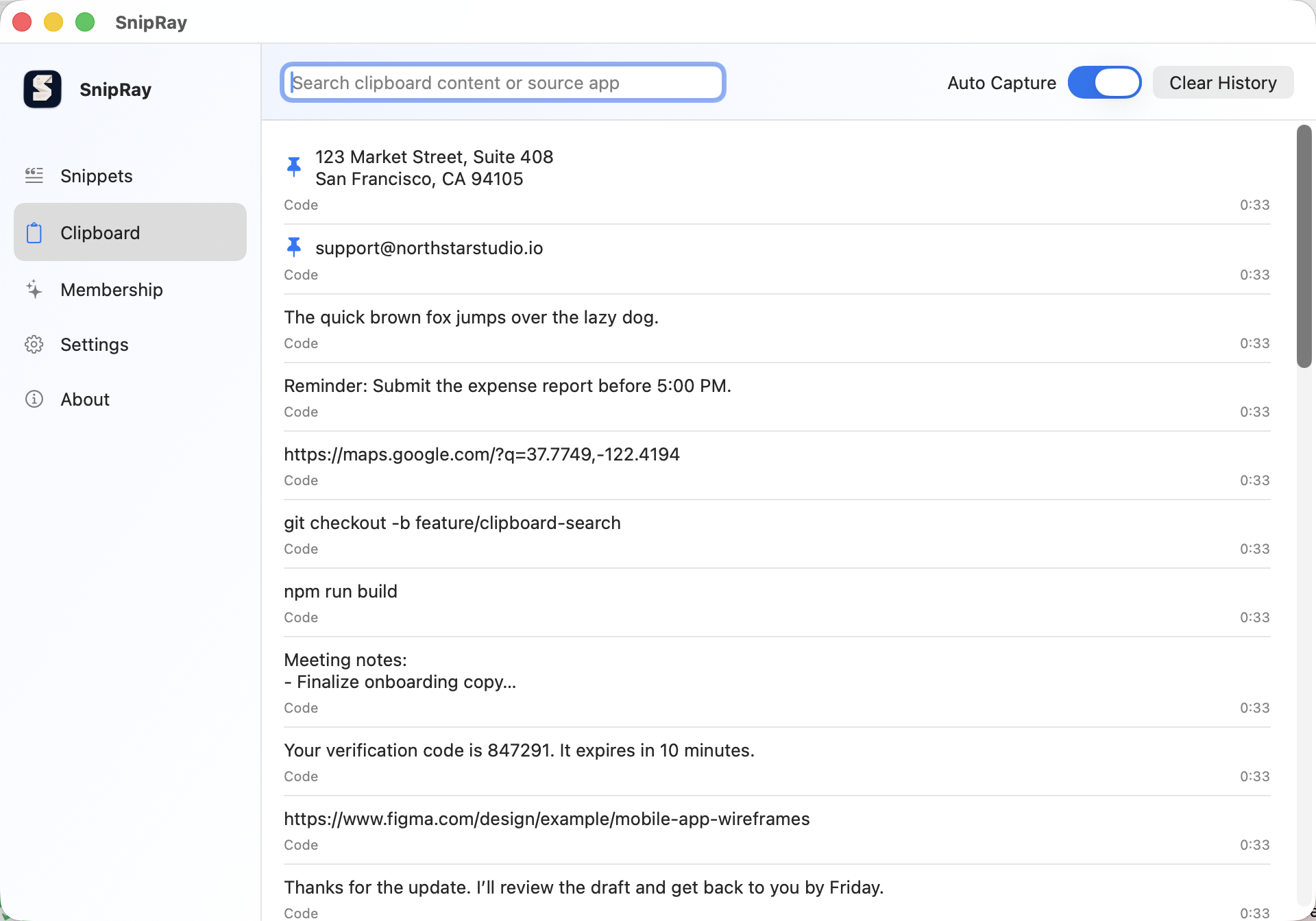Click the support@northstarstudio.io email text

(x=429, y=248)
